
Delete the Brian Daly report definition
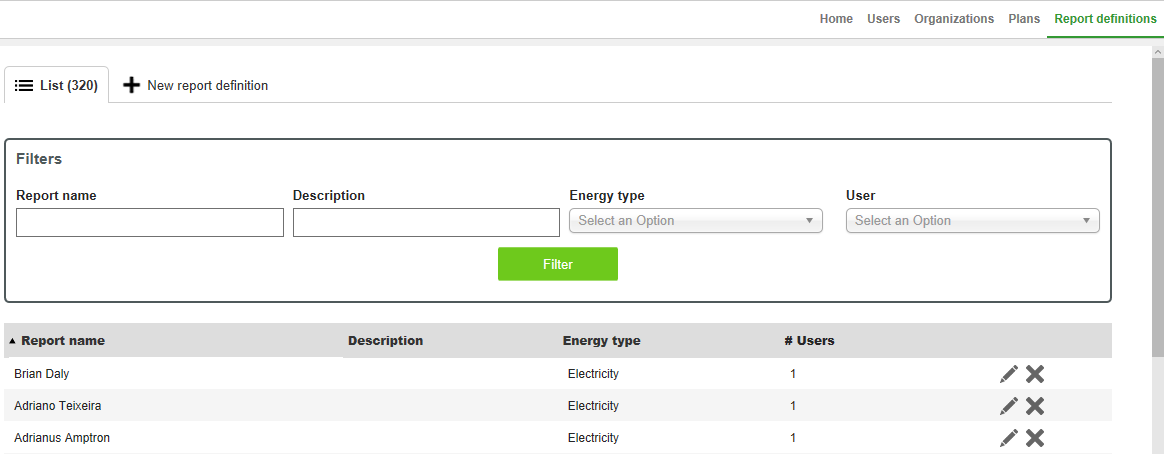pos(1035,374)
